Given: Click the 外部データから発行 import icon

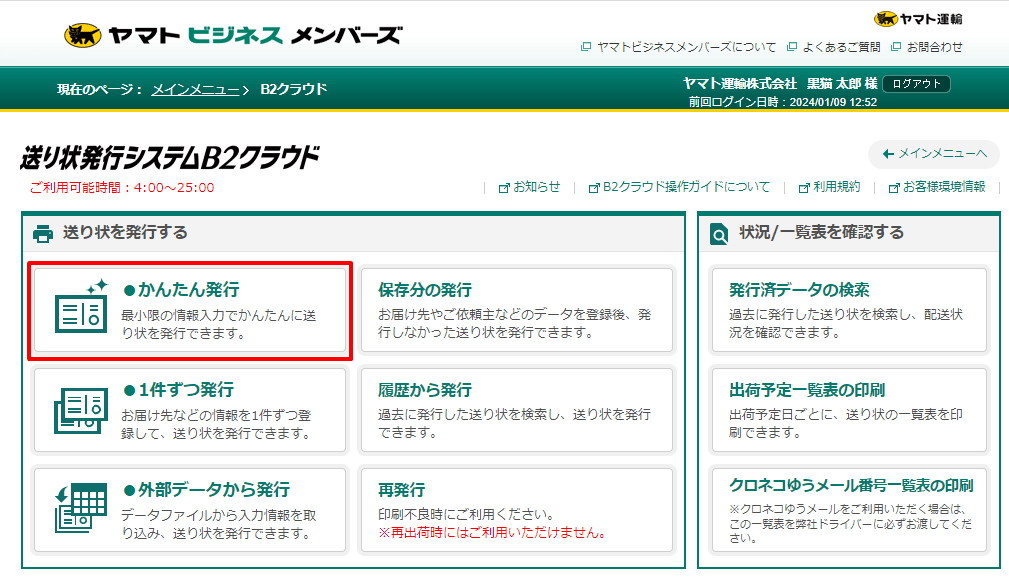Looking at the screenshot, I should pos(80,508).
